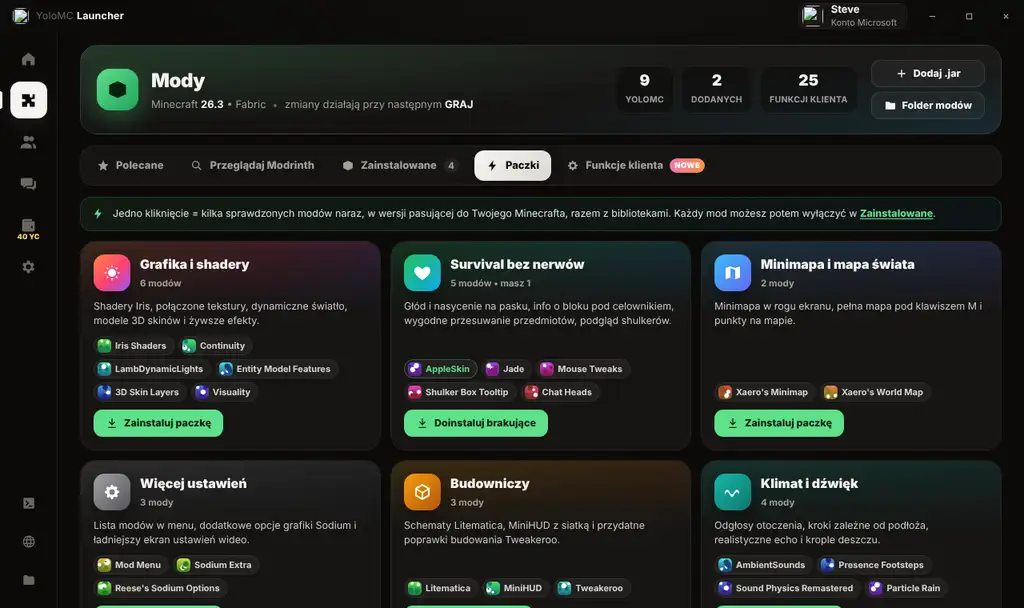Click the Dodaj .jar button

click(x=927, y=74)
